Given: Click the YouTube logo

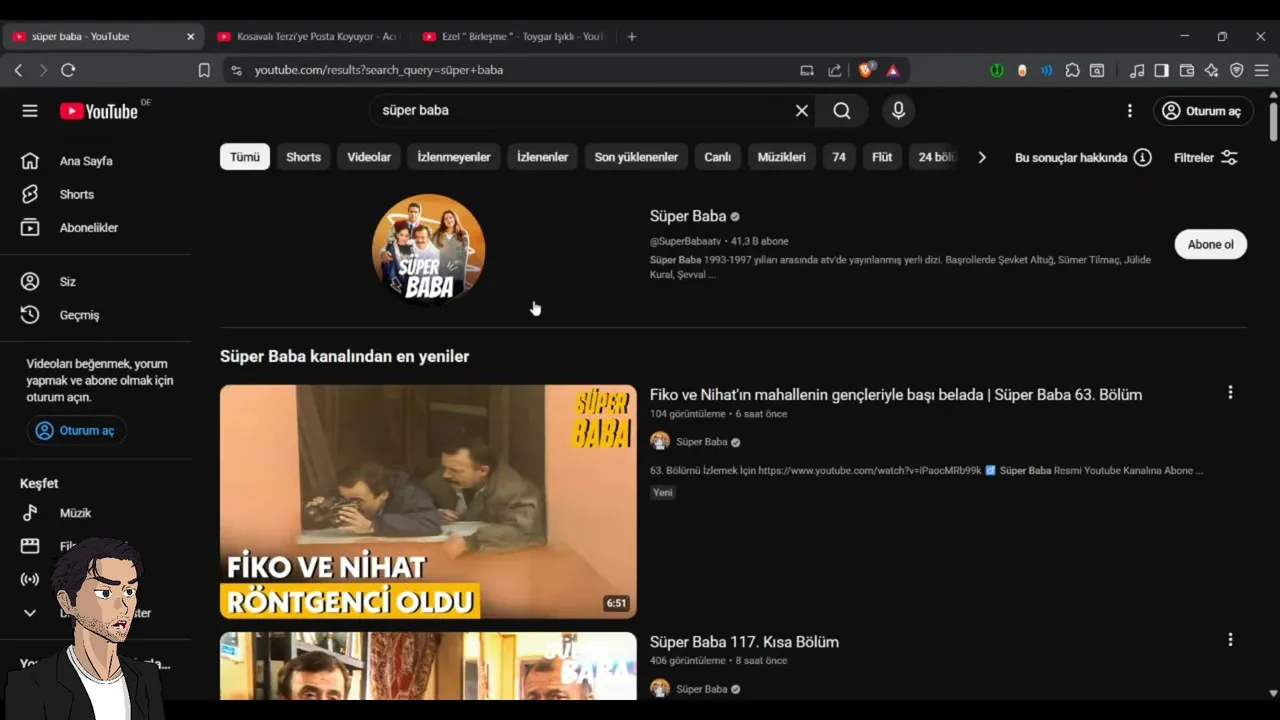Looking at the screenshot, I should 99,111.
